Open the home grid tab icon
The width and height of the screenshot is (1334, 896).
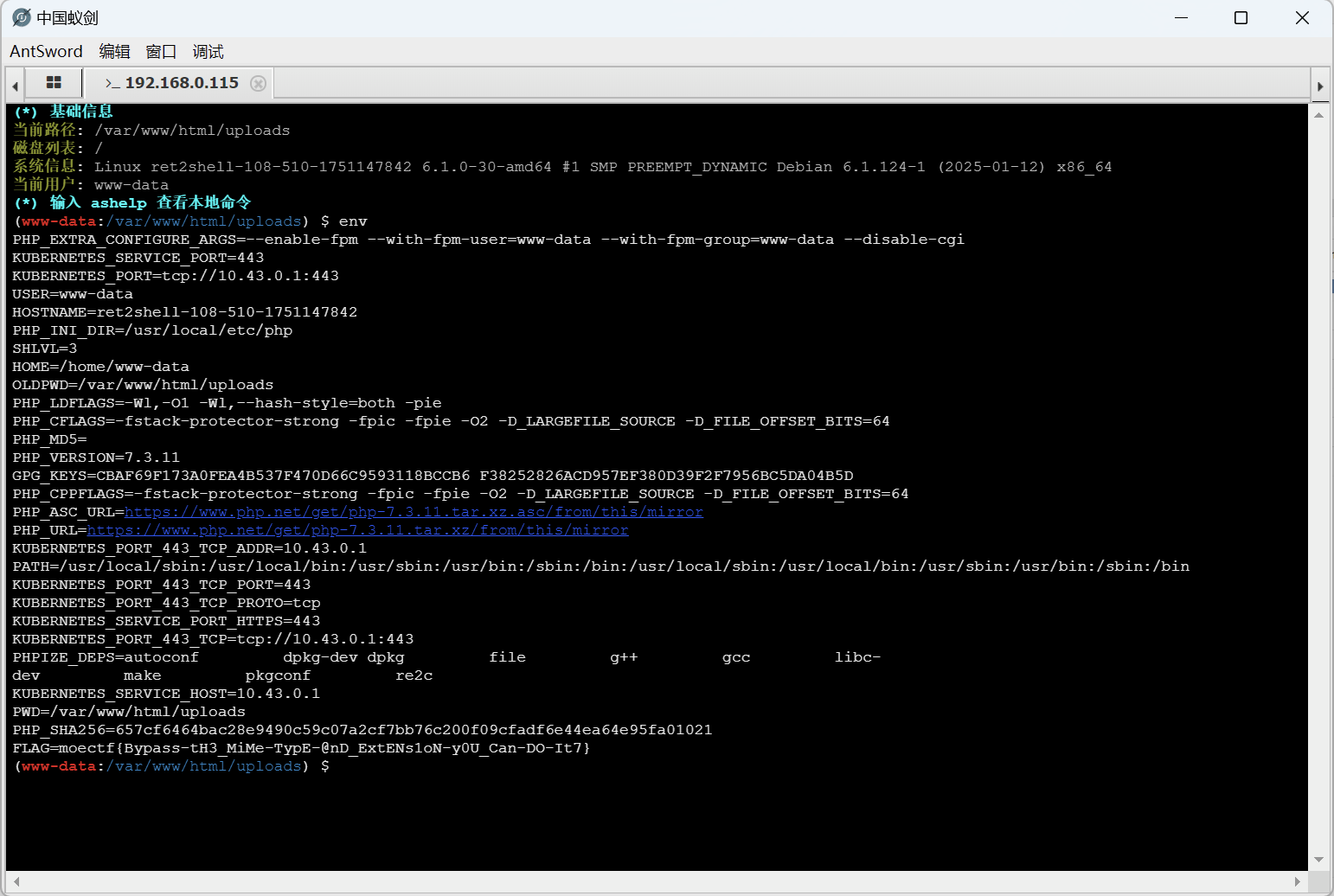(54, 83)
